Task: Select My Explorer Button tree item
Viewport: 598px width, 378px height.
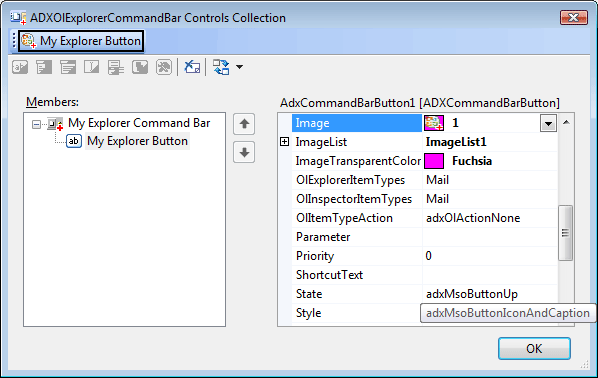Action: tap(137, 141)
